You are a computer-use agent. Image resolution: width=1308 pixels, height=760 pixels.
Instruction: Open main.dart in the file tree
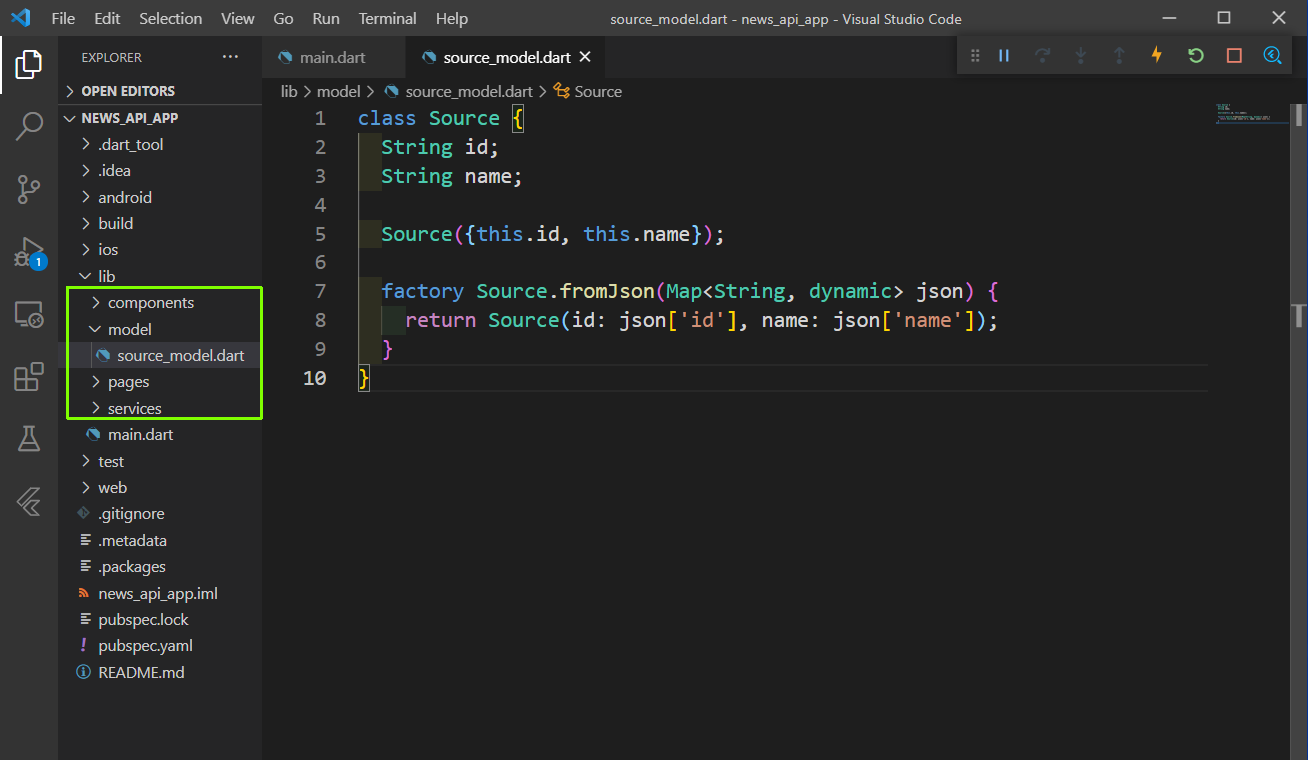coord(160,434)
